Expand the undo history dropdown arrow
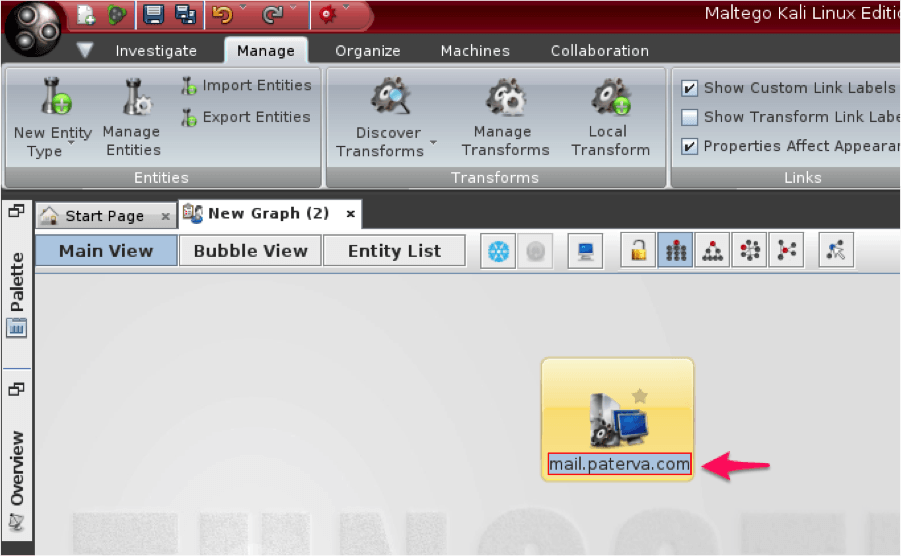Image resolution: width=901 pixels, height=556 pixels. click(243, 8)
